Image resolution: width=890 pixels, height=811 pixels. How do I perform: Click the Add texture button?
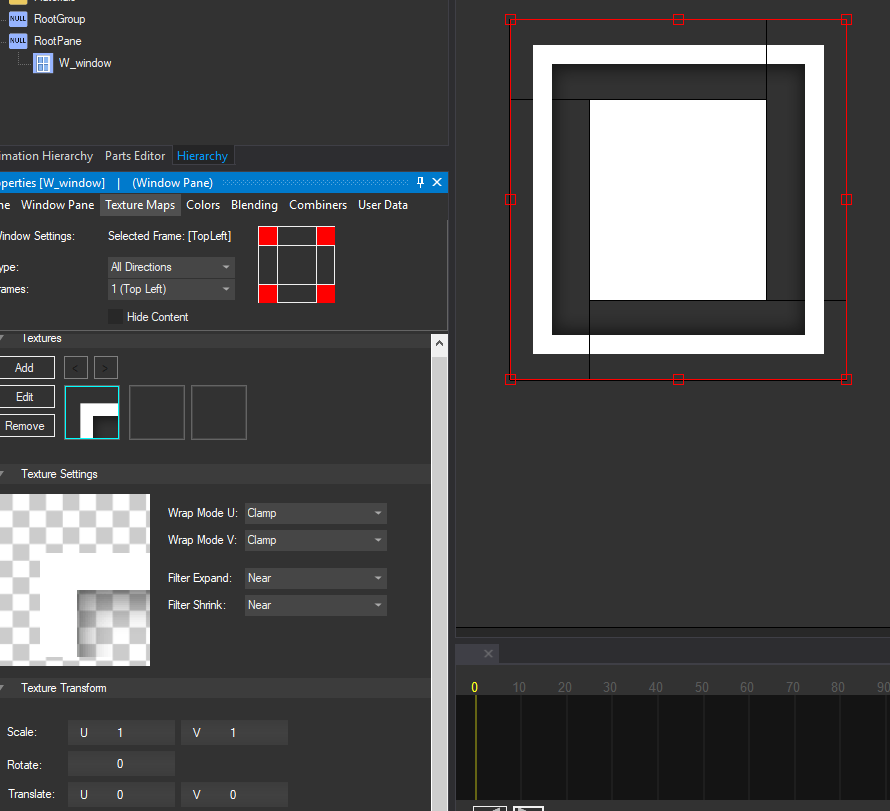[x=25, y=368]
